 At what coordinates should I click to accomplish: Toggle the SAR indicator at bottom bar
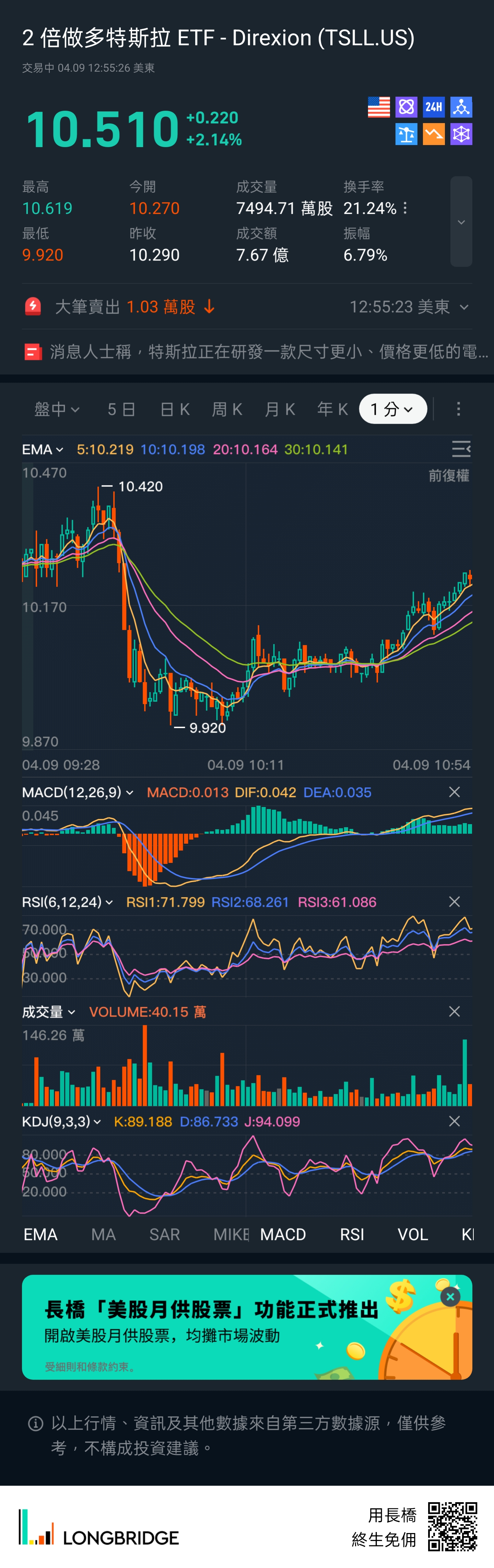[164, 1234]
